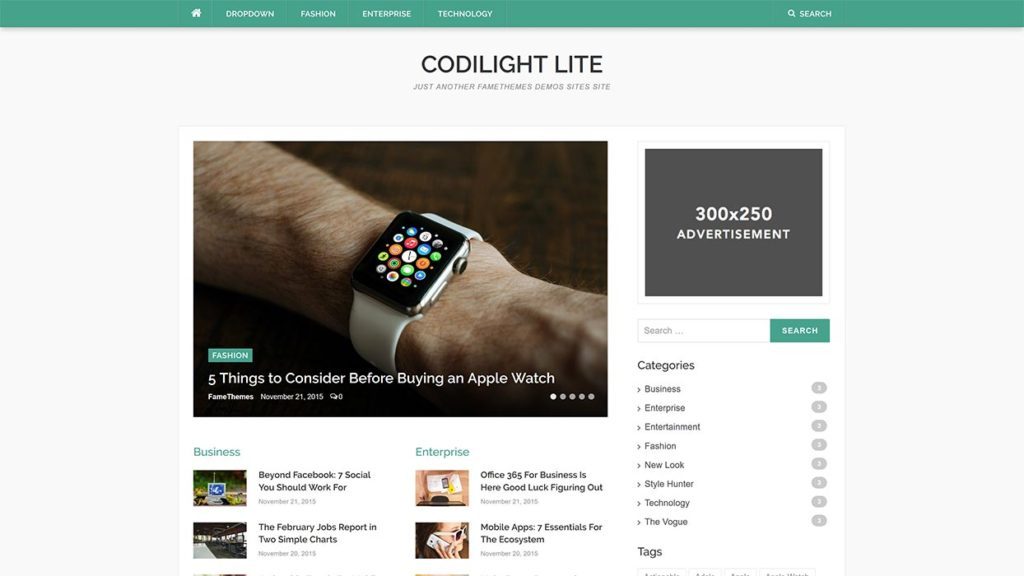Open the Dropdown menu item

click(249, 14)
